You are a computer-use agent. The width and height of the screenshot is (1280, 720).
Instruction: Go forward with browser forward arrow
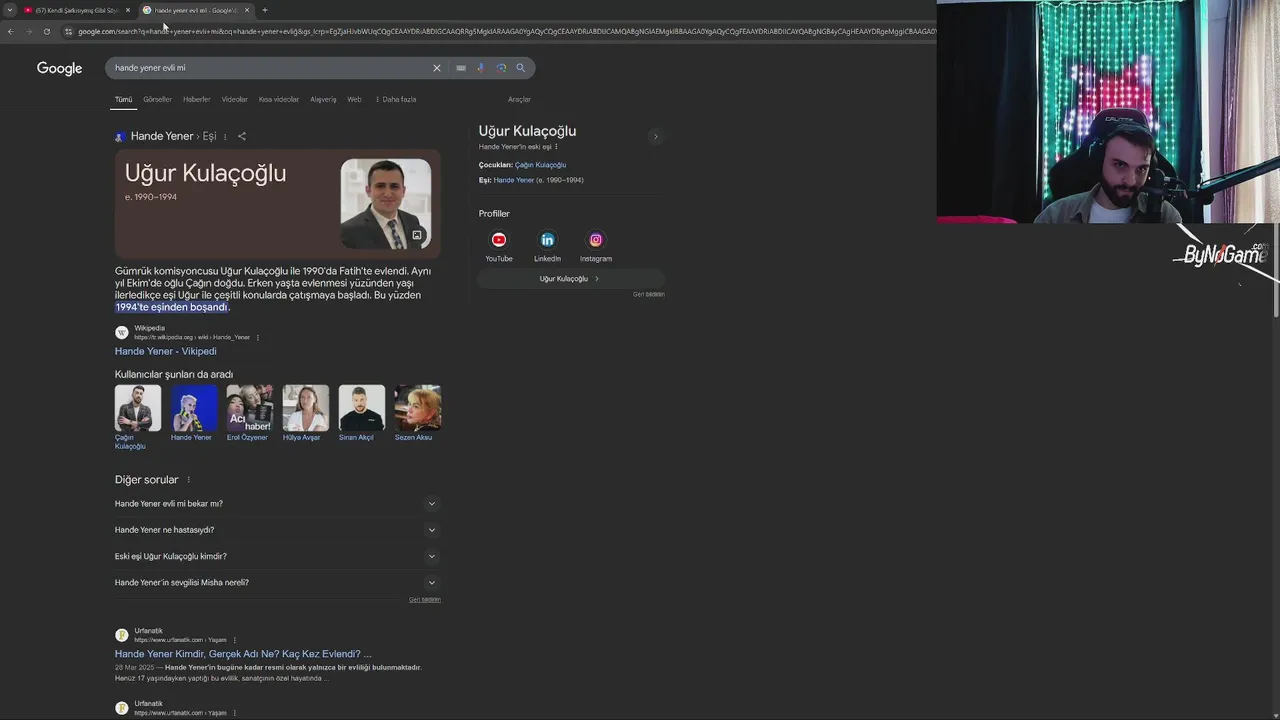tap(28, 31)
